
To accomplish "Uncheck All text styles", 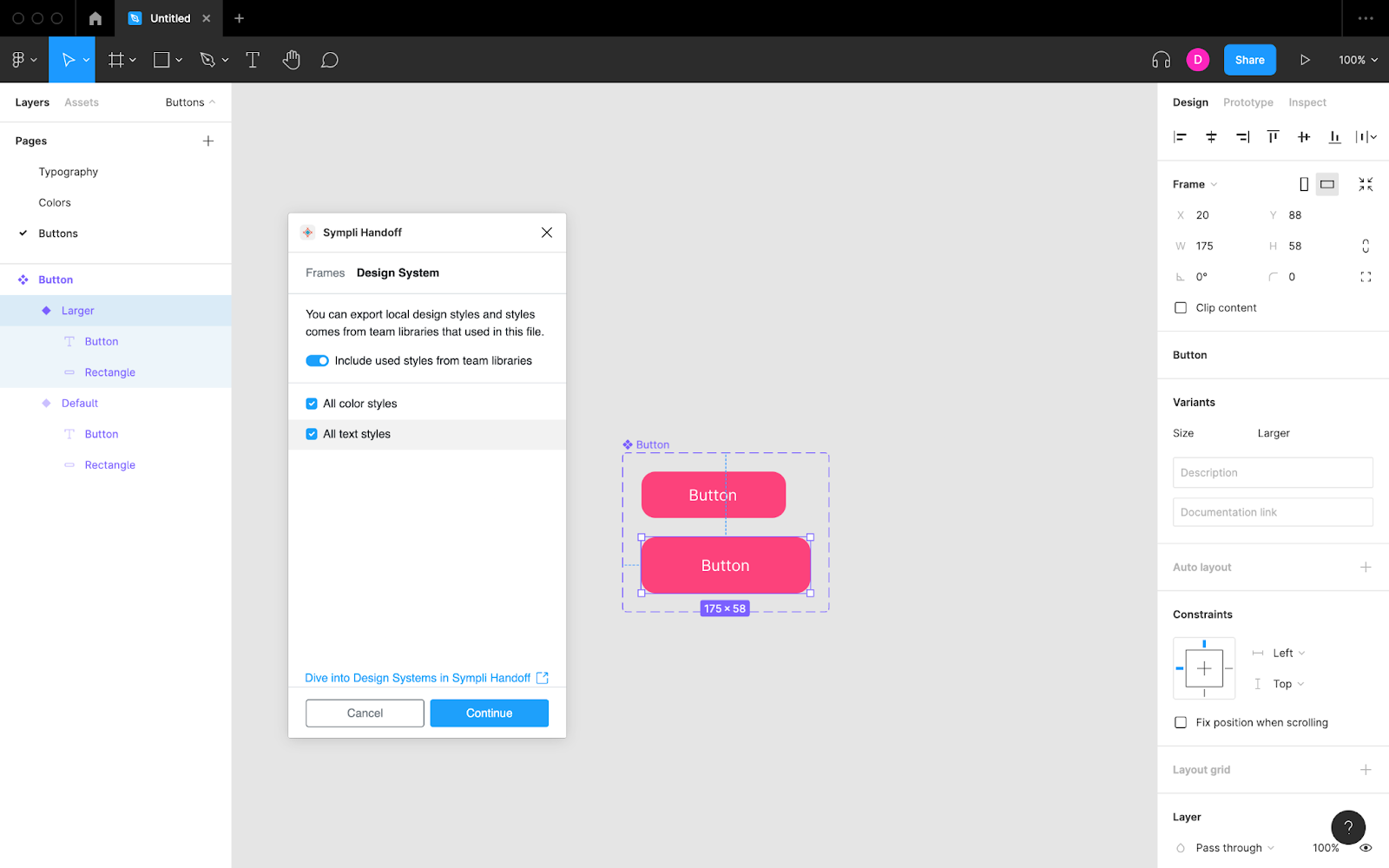I will (312, 434).
